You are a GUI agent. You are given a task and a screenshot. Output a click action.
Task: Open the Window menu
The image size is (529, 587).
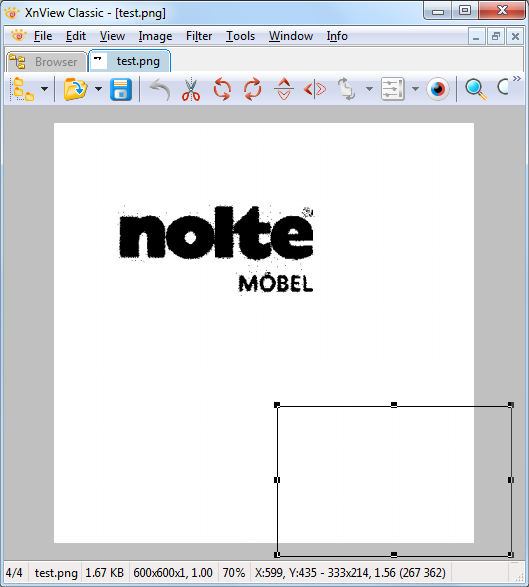click(291, 36)
